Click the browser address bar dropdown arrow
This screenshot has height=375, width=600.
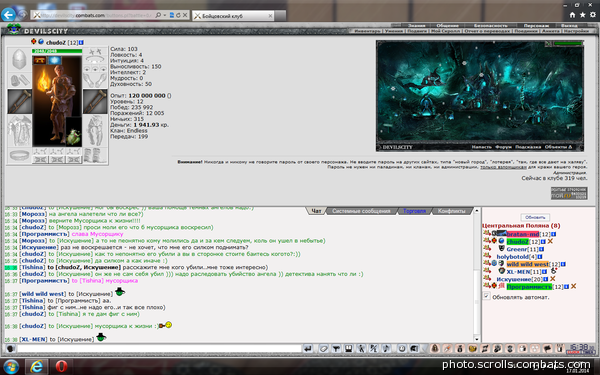(x=165, y=15)
